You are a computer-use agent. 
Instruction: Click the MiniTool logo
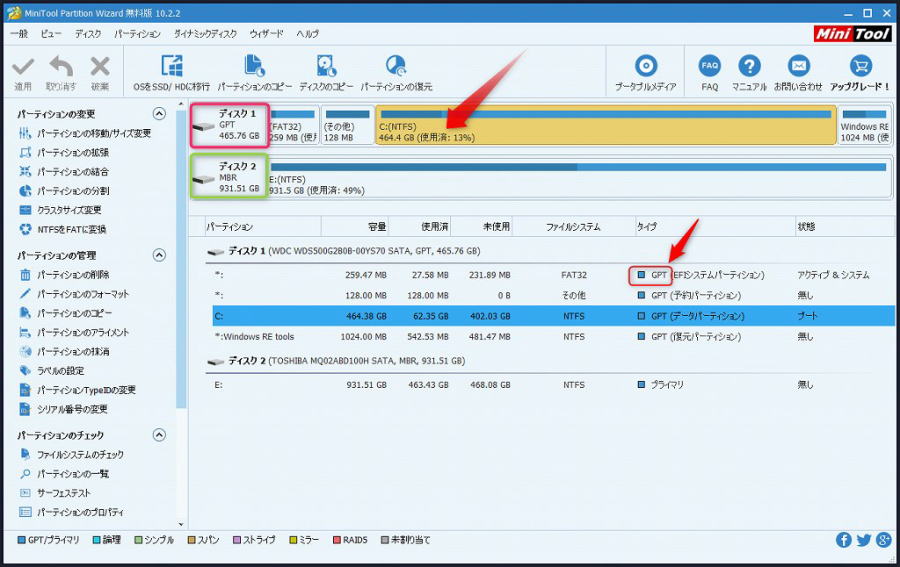(x=852, y=34)
